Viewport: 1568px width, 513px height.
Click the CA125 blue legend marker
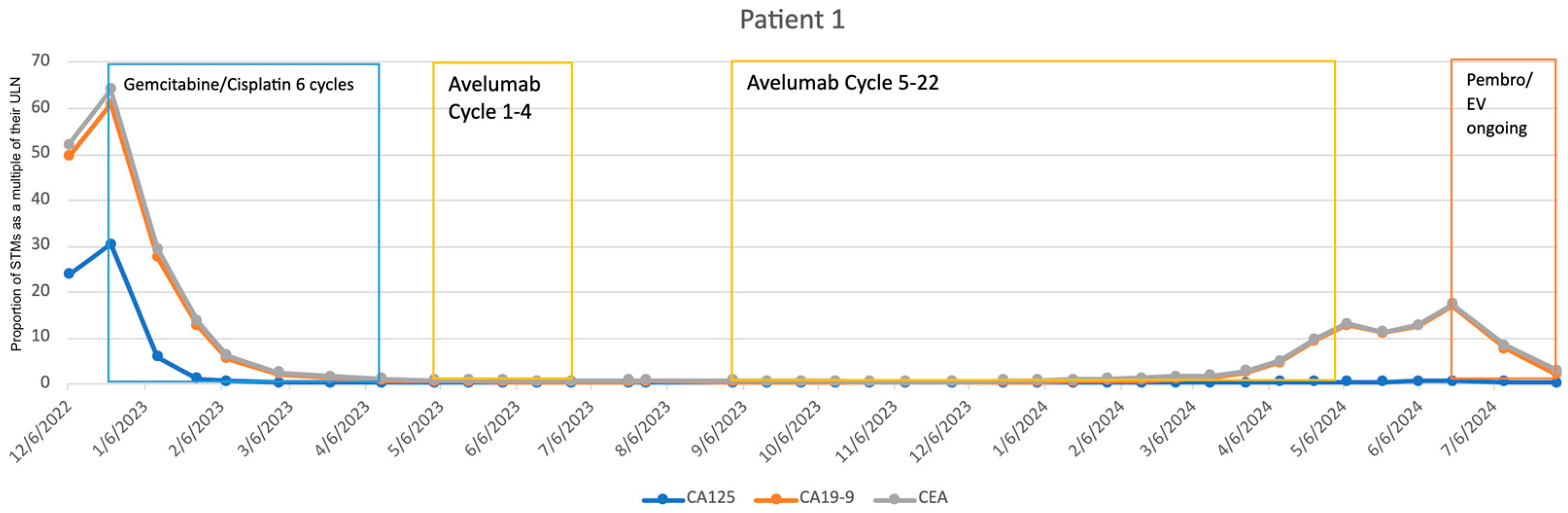tap(663, 499)
